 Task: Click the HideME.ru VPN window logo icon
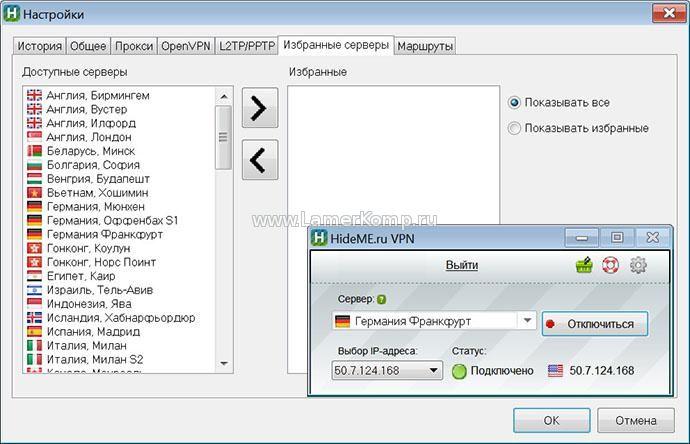pos(319,238)
